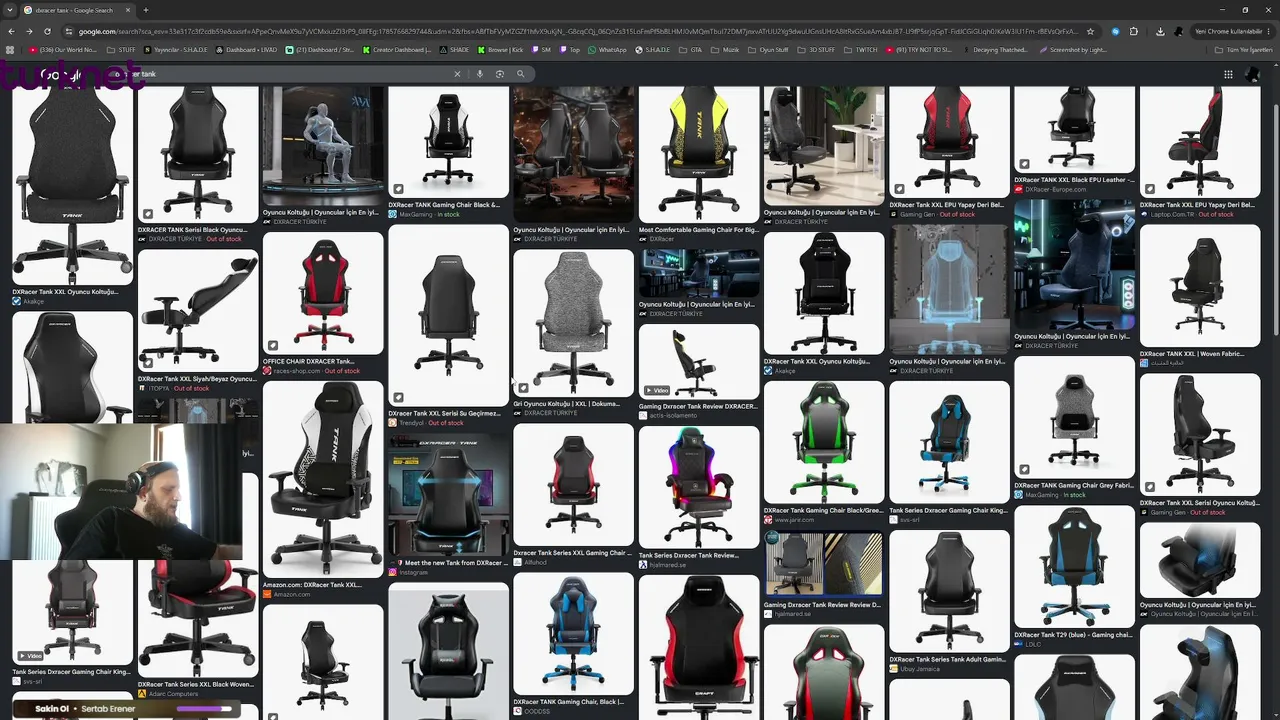1280x720 pixels.
Task: Click the Adant Computers source label
Action: tap(171, 693)
